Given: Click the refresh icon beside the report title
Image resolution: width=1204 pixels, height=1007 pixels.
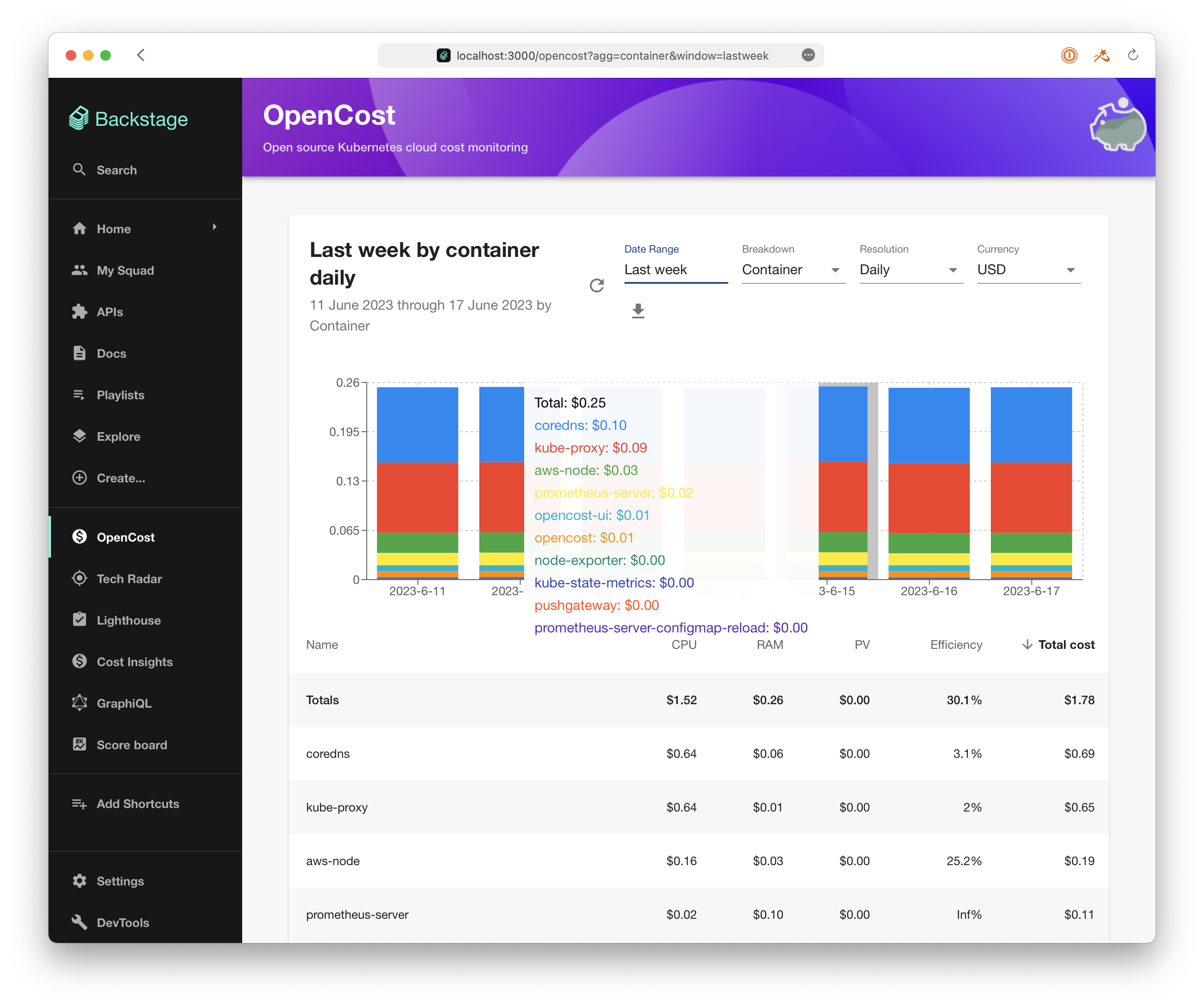Looking at the screenshot, I should click(596, 285).
